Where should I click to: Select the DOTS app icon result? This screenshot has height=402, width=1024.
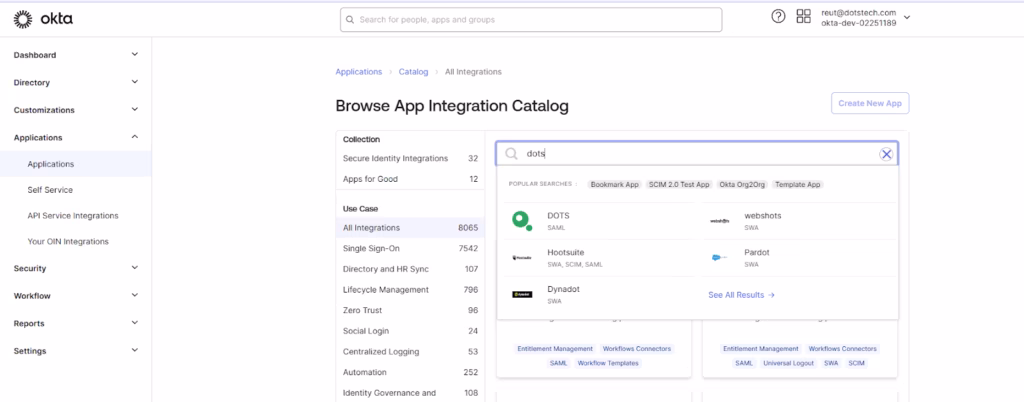pos(520,221)
